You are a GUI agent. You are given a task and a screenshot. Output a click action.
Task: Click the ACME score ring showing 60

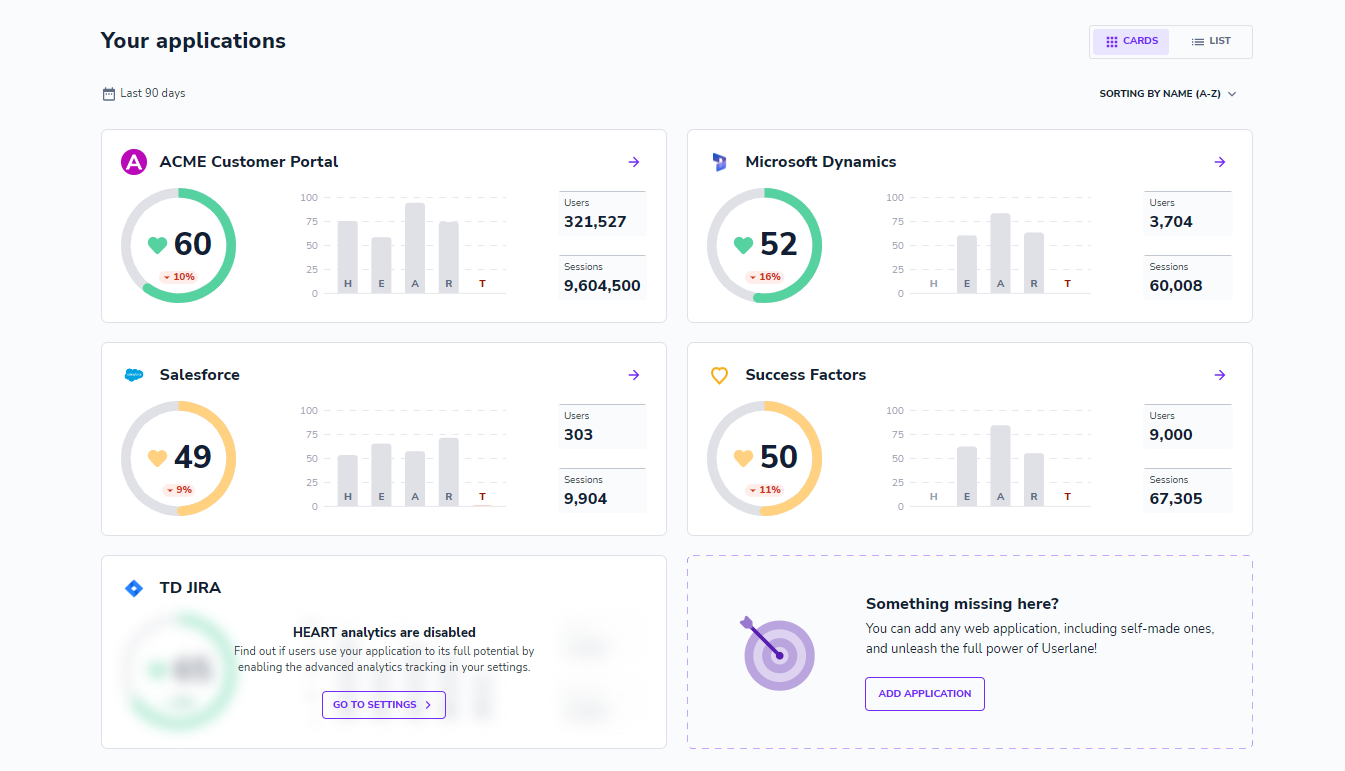coord(179,245)
